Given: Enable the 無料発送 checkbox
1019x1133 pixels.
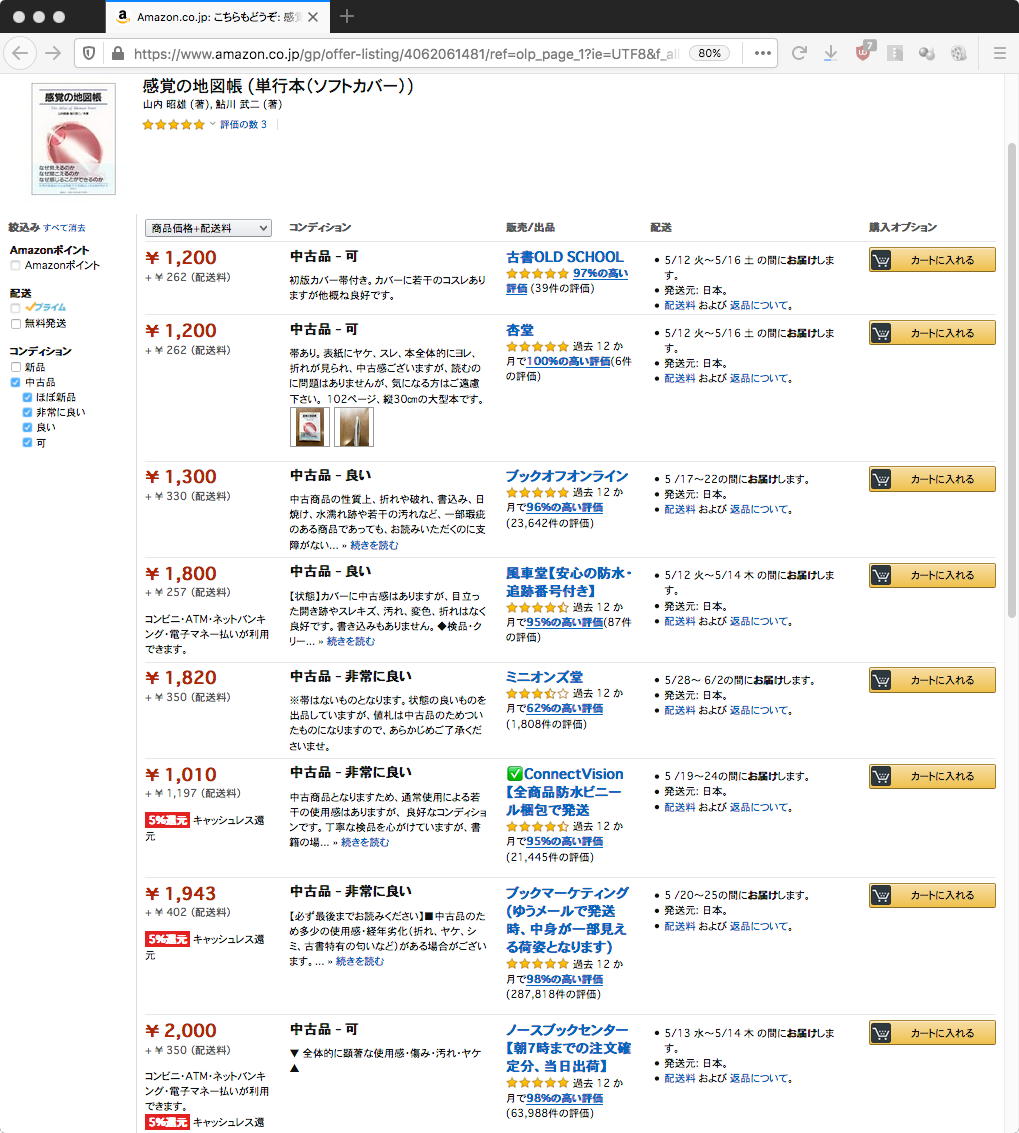Looking at the screenshot, I should click(x=15, y=324).
